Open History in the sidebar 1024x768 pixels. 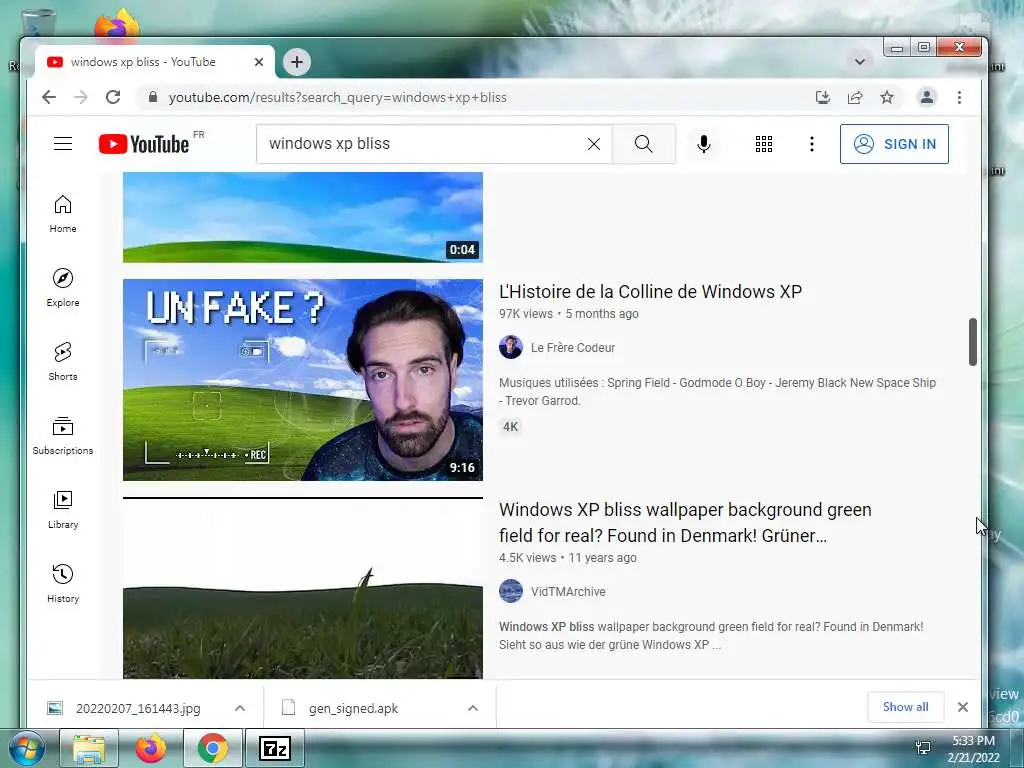(x=63, y=584)
